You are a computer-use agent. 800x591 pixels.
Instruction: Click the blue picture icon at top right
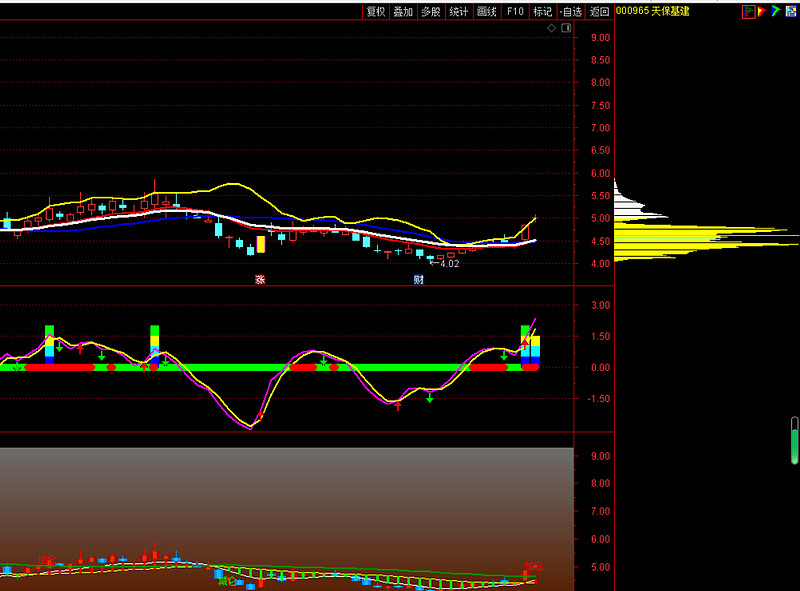point(790,11)
